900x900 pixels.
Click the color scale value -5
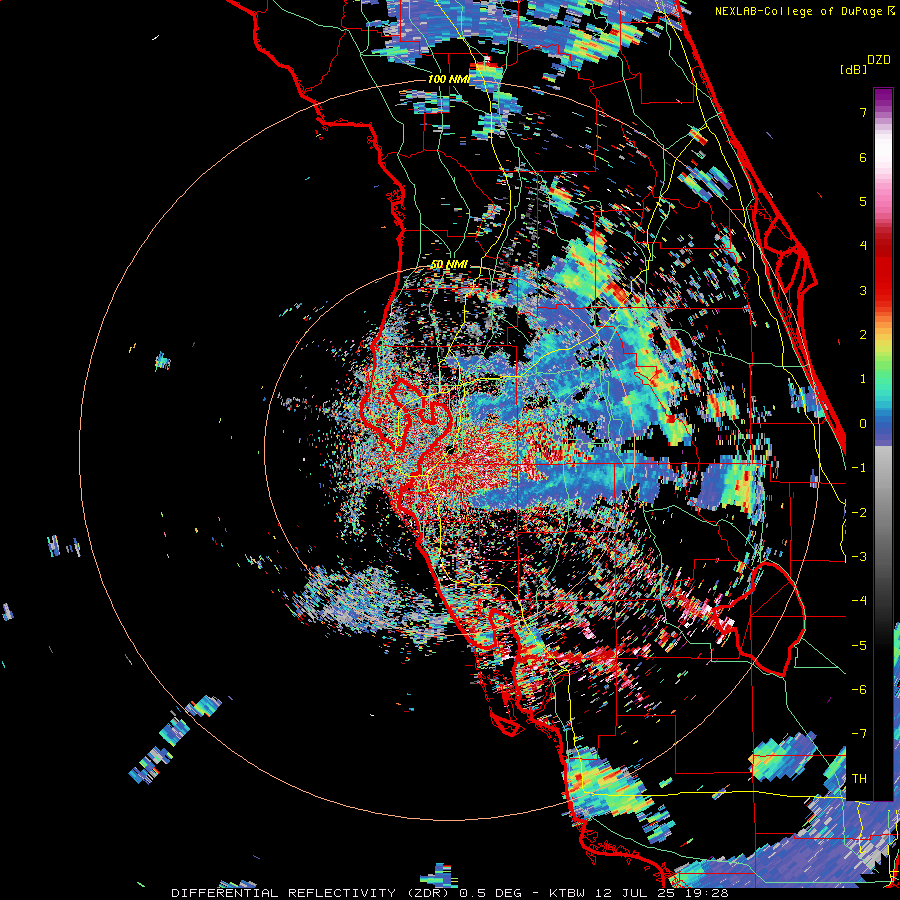[859, 646]
